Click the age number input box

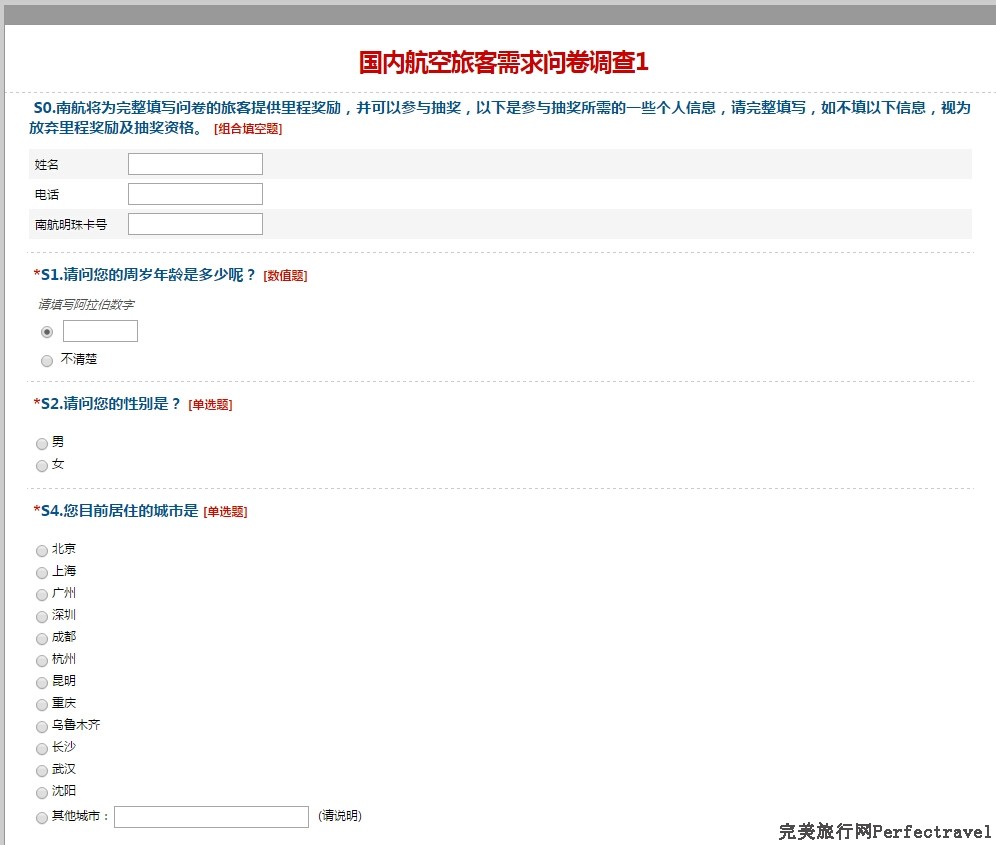click(100, 330)
